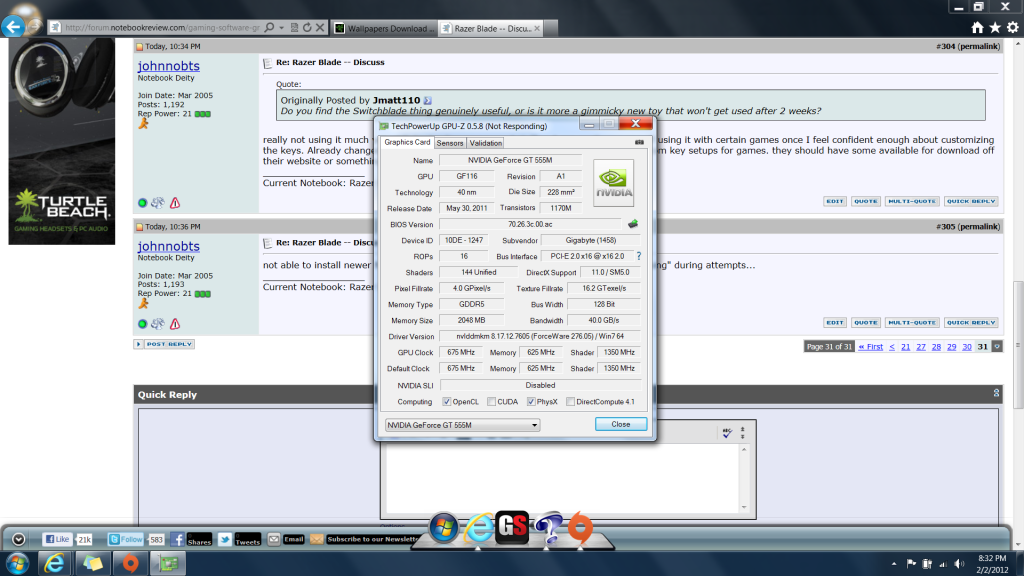Click the stop loading X icon

320,27
